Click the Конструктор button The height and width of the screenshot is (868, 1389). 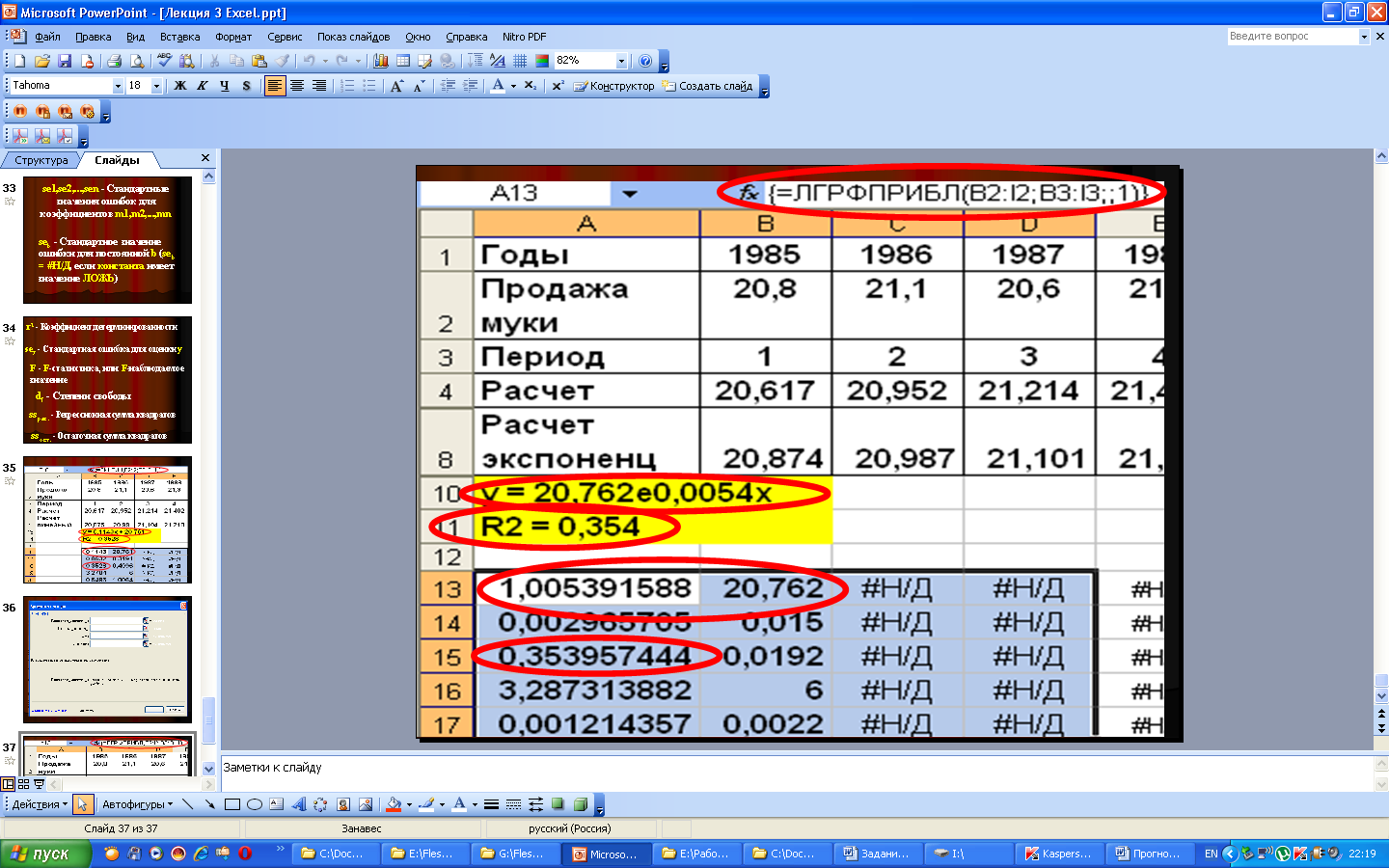point(614,86)
